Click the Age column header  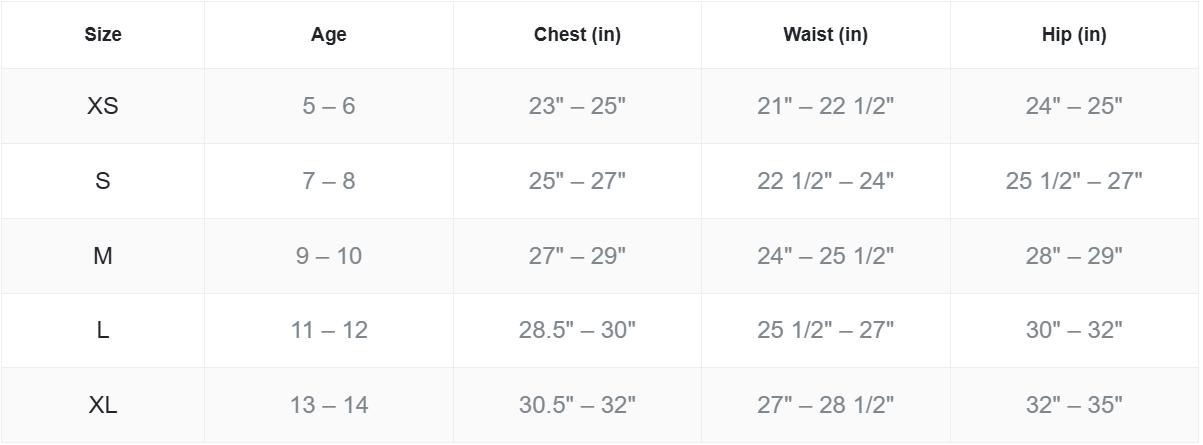pos(329,35)
